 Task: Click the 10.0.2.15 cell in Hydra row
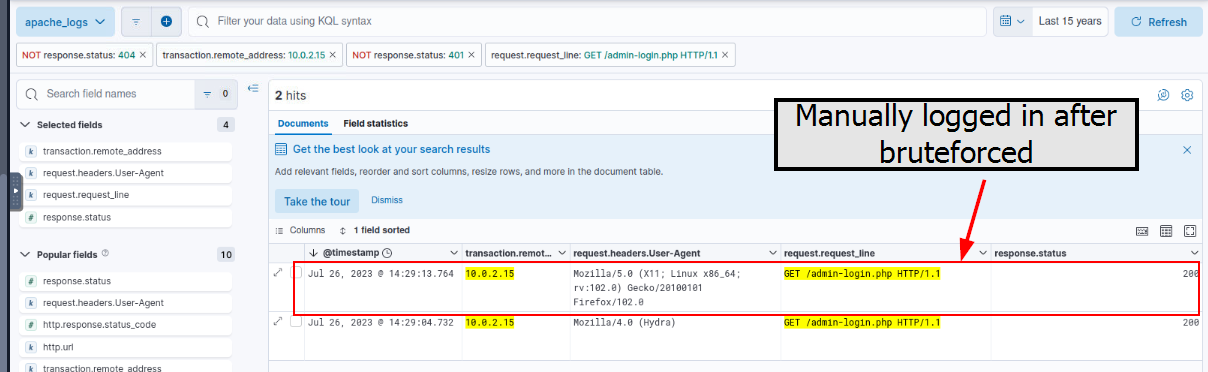point(490,323)
